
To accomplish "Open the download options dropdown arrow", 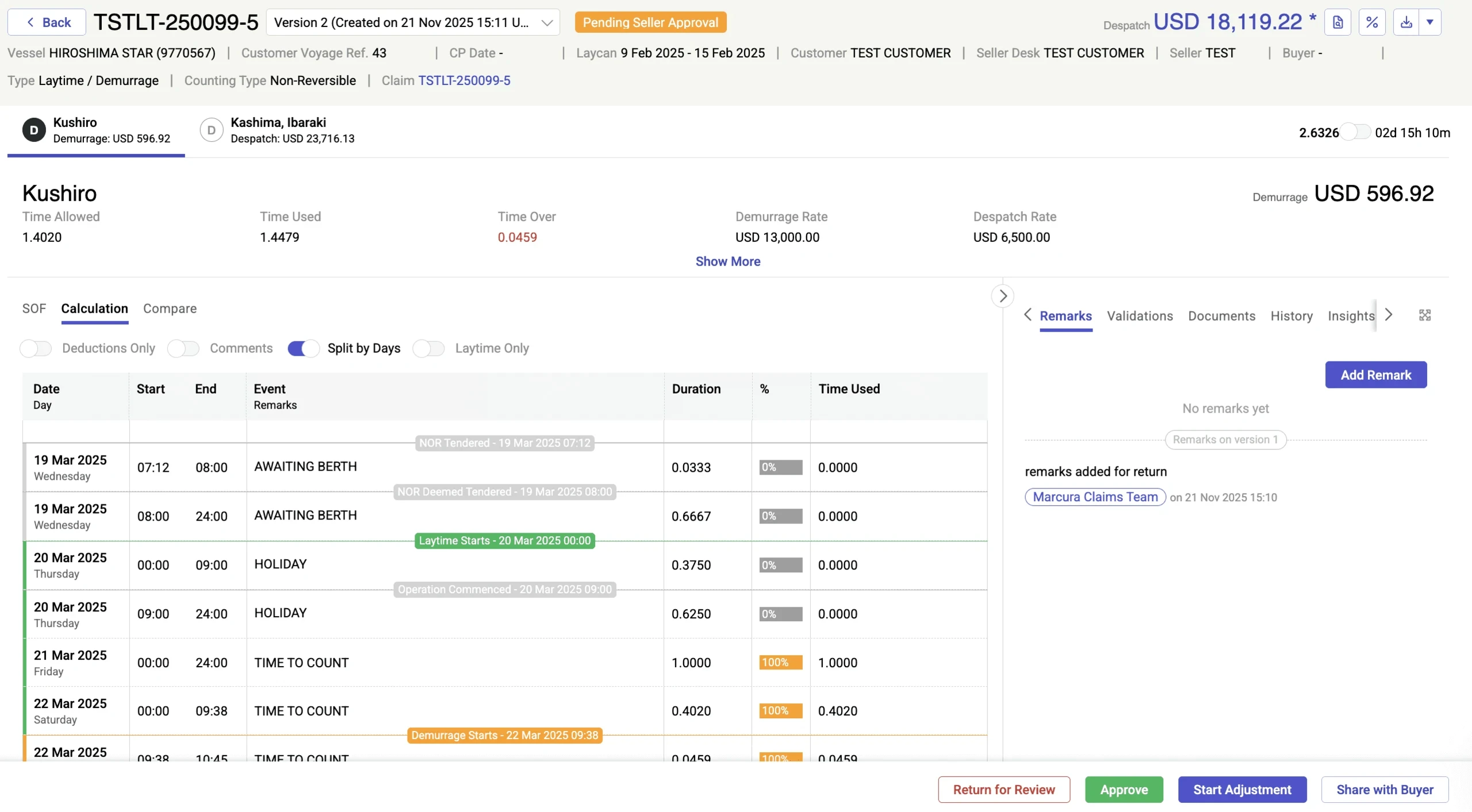I will [x=1430, y=22].
